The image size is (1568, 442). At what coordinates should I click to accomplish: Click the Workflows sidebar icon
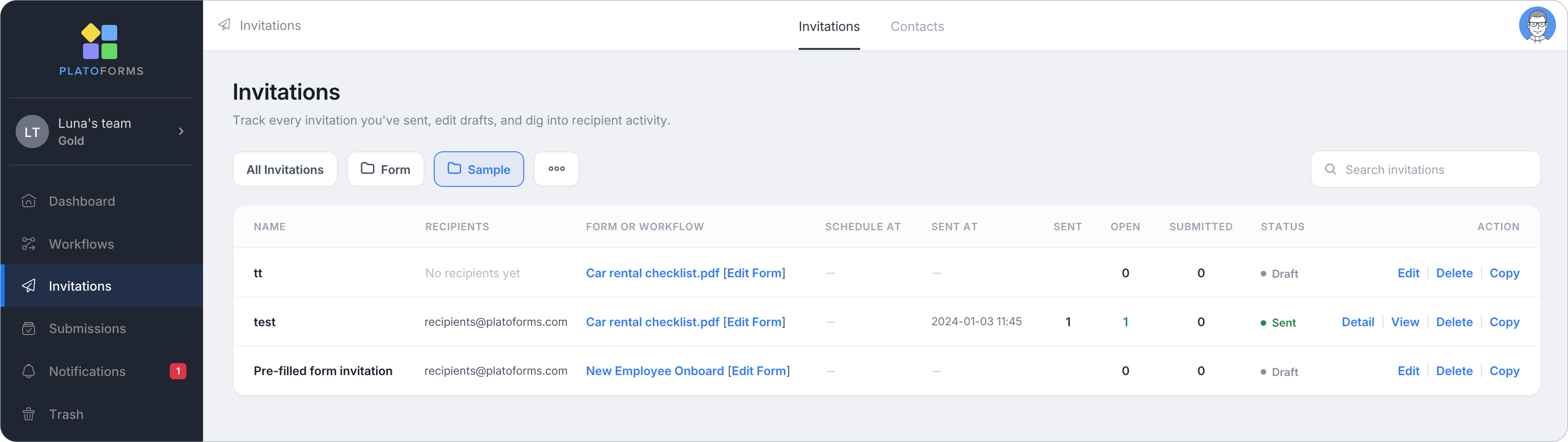29,244
